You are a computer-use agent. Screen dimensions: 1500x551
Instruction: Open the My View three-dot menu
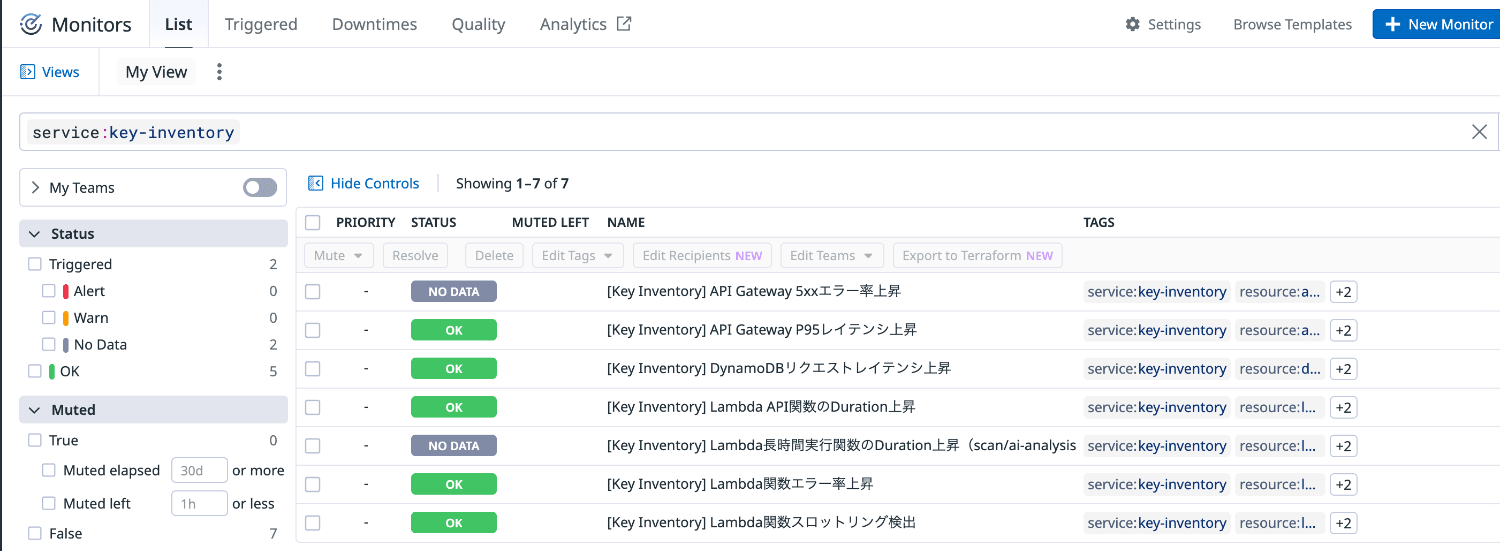pos(220,72)
